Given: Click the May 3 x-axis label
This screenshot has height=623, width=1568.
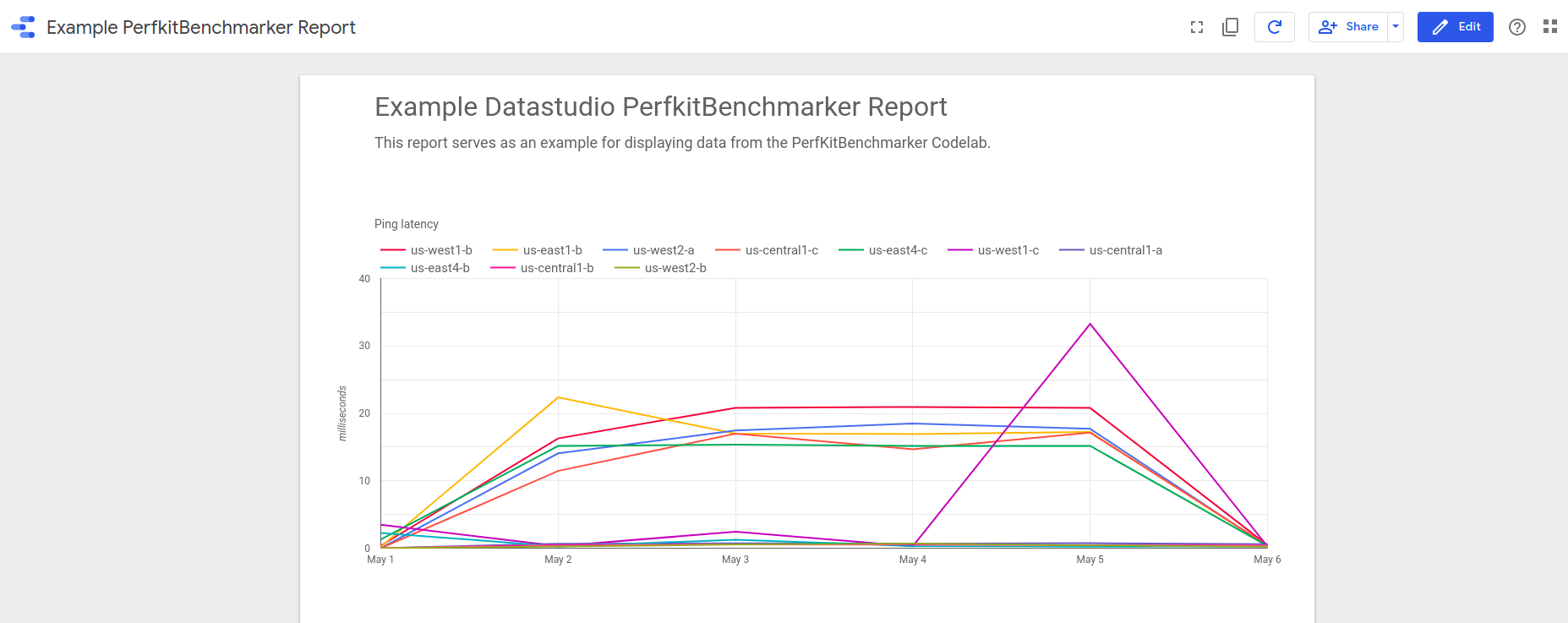Looking at the screenshot, I should point(735,560).
